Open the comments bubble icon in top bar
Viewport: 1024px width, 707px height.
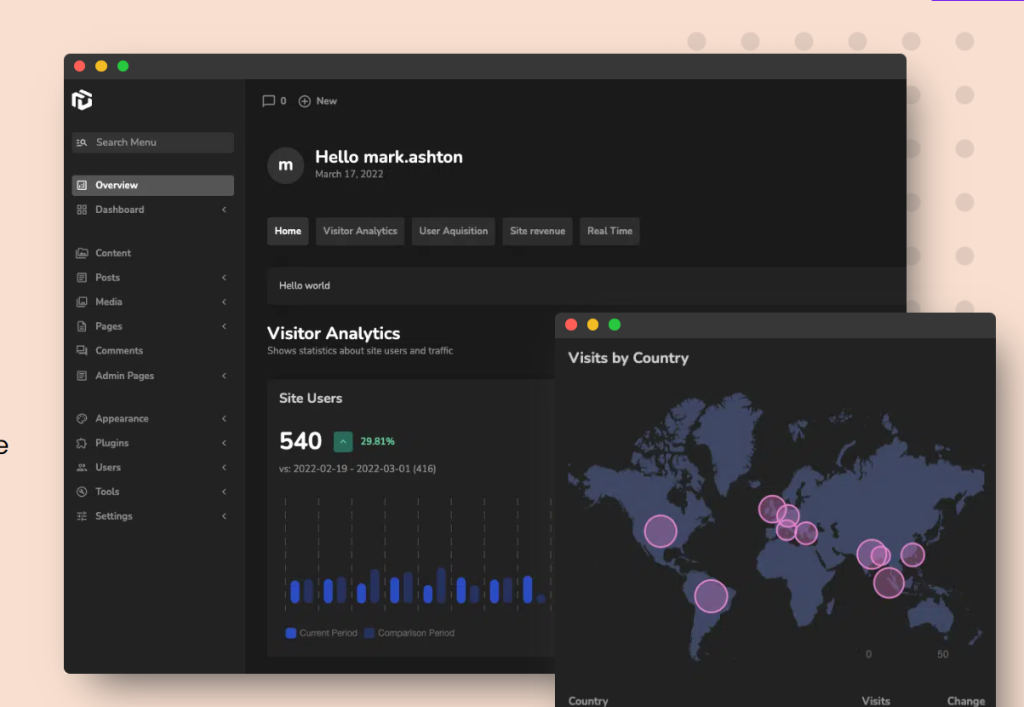click(x=268, y=101)
